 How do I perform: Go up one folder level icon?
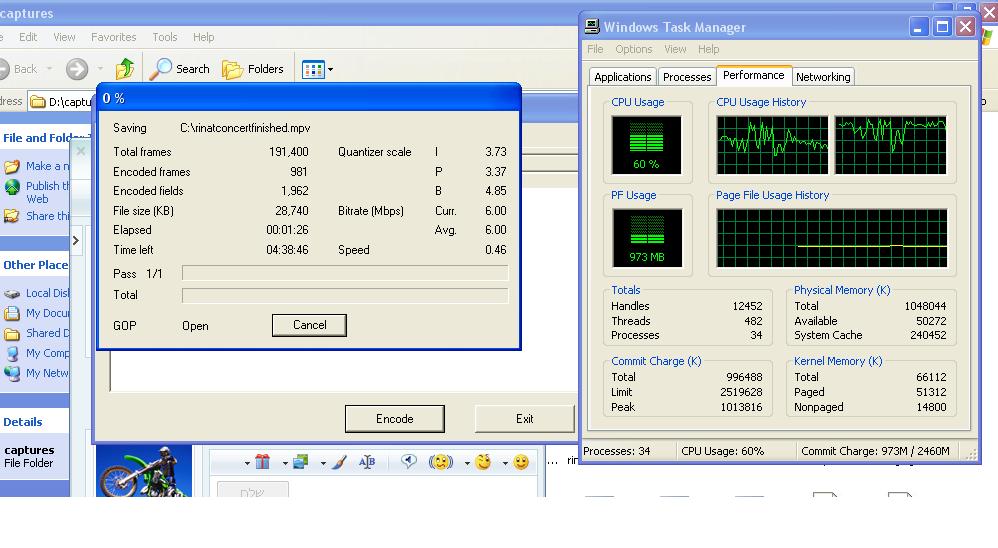pyautogui.click(x=125, y=69)
